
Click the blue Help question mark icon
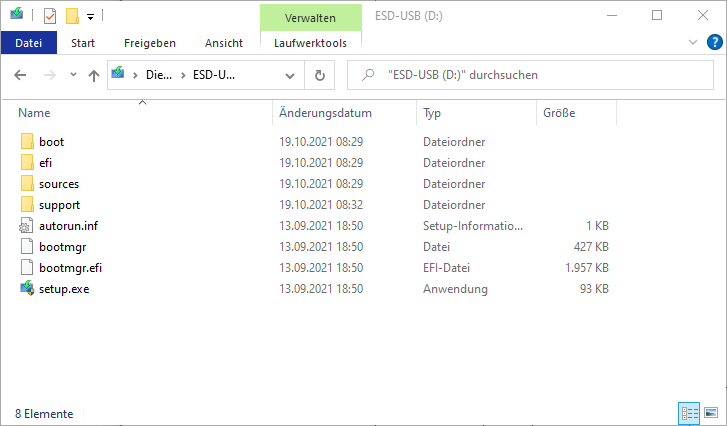pos(715,42)
